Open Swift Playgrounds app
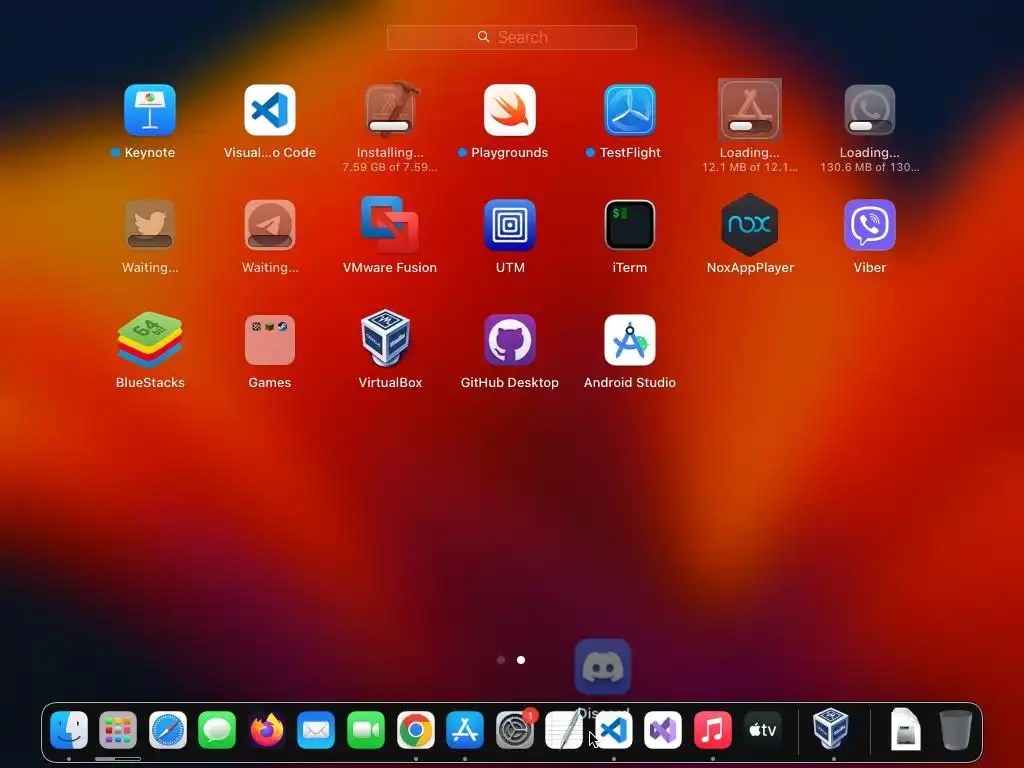The width and height of the screenshot is (1024, 768). point(509,110)
